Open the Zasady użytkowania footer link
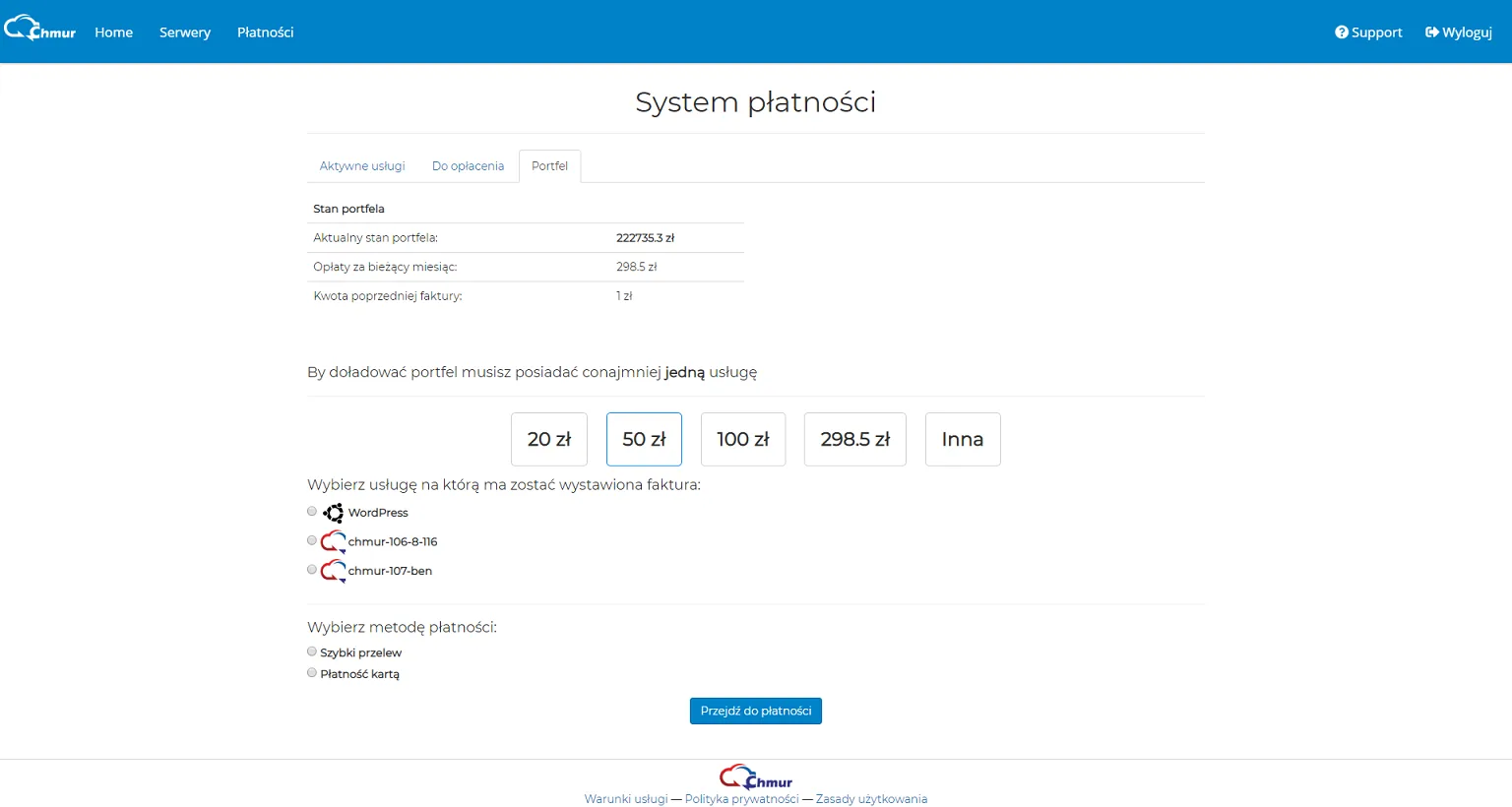This screenshot has height=807, width=1512. coord(871,799)
